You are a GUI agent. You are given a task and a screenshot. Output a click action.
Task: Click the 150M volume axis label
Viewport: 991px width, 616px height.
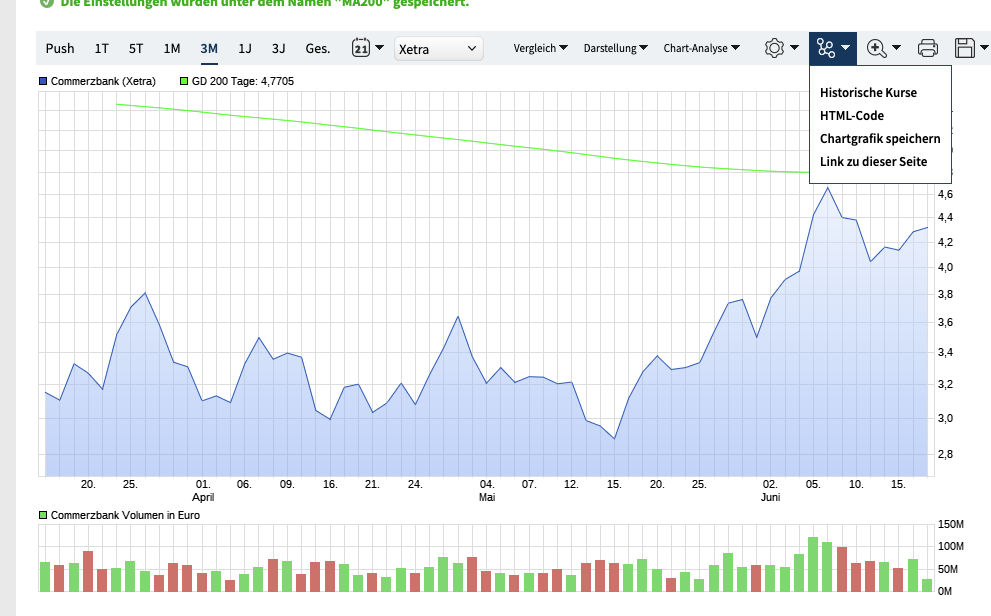coord(951,524)
